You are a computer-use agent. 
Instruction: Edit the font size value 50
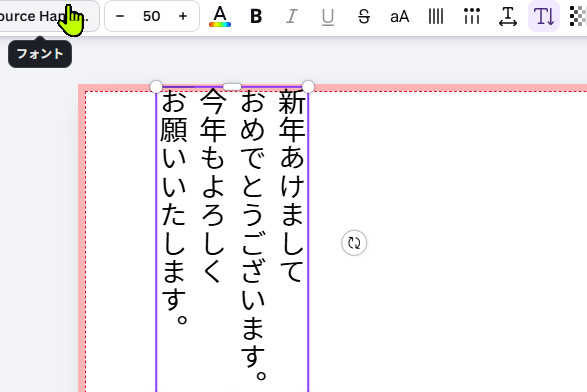click(x=151, y=16)
